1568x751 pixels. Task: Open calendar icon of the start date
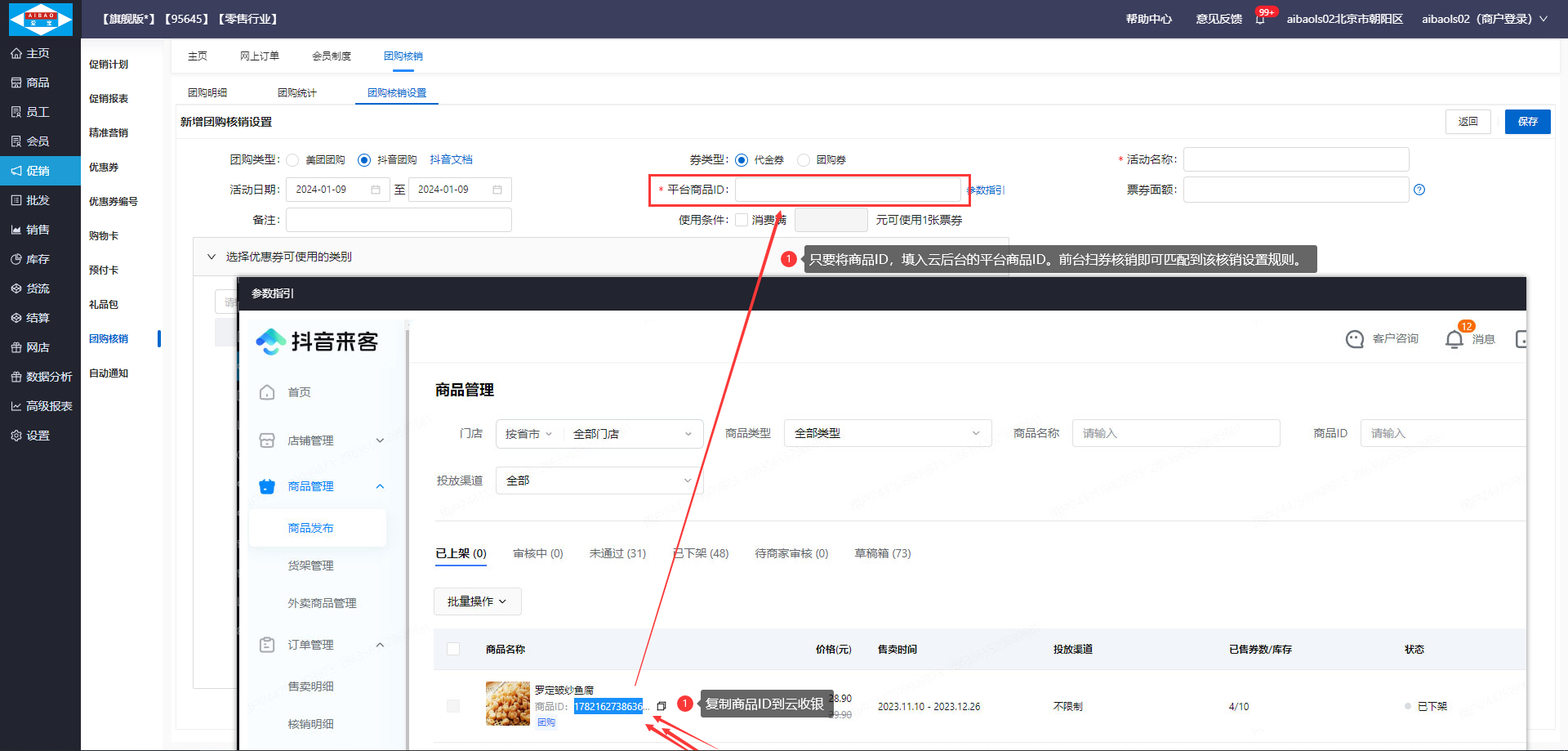[376, 190]
